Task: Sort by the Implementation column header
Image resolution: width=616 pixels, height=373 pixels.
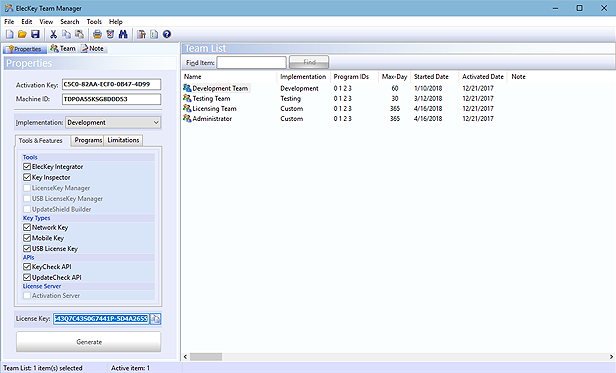Action: 303,77
